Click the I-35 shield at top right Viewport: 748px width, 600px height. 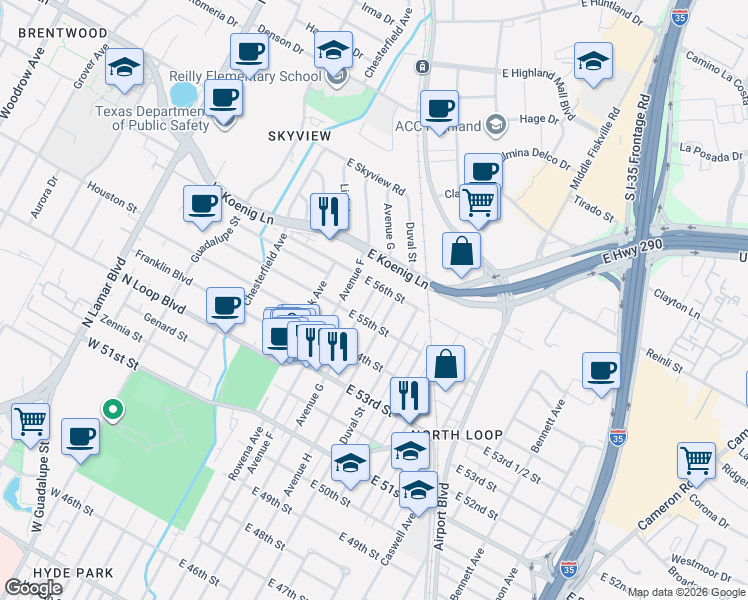pyautogui.click(x=680, y=17)
